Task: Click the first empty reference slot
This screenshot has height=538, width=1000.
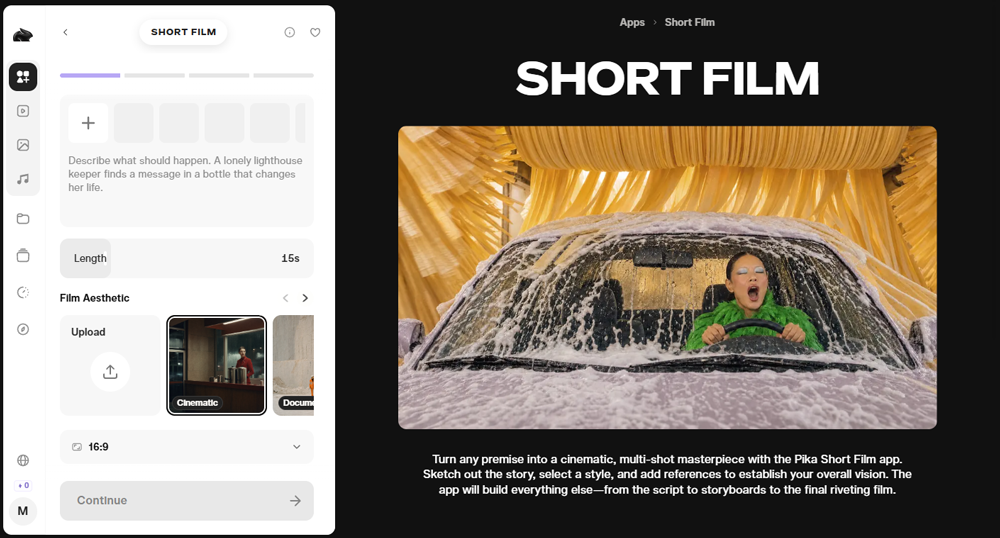Action: click(134, 122)
